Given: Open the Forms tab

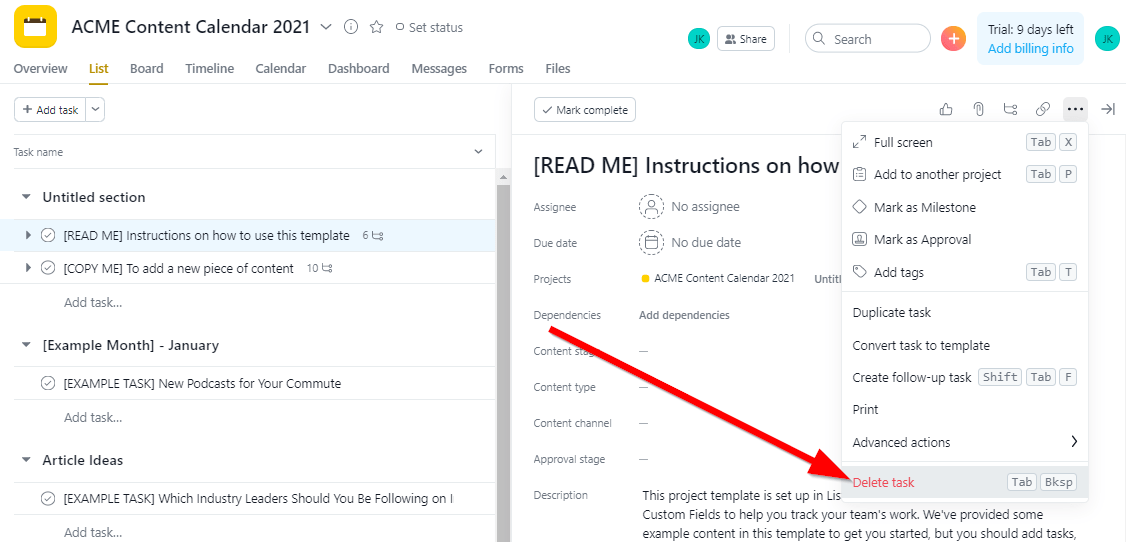Looking at the screenshot, I should [x=506, y=69].
